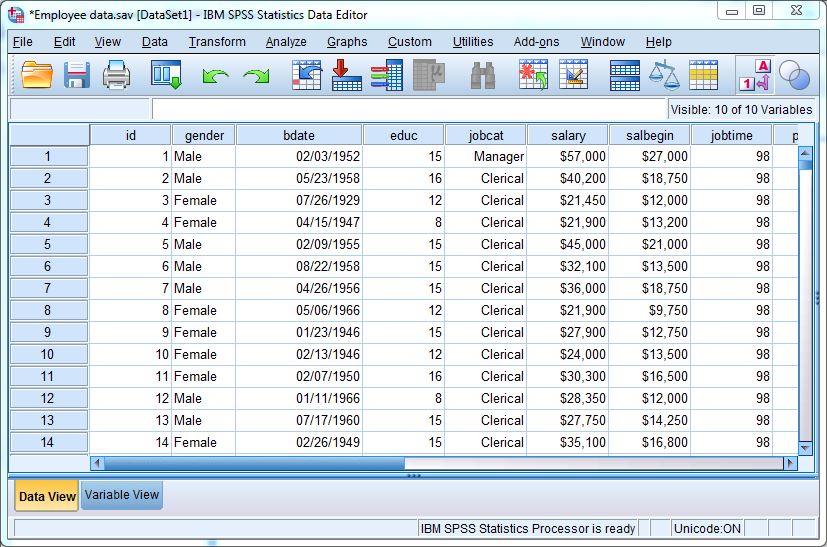This screenshot has width=827, height=547.
Task: Open the Recall recently used dialogs icon
Action: [x=165, y=75]
